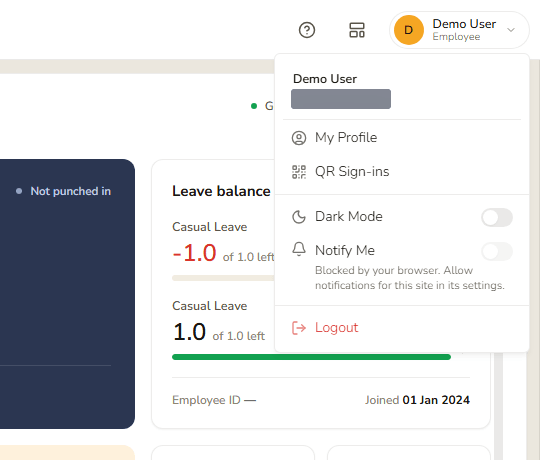
Task: Open the dashboard layout widgets icon
Action: (x=357, y=30)
